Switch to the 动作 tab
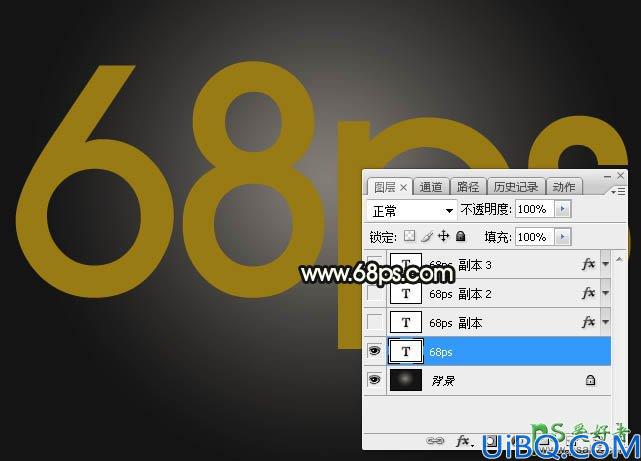This screenshot has width=641, height=461. [x=564, y=187]
